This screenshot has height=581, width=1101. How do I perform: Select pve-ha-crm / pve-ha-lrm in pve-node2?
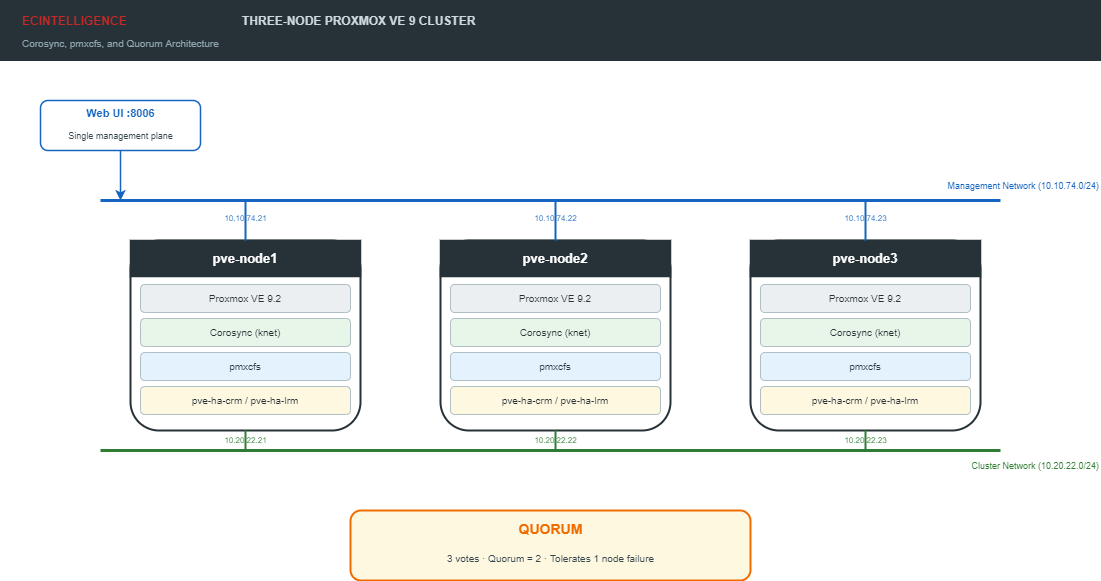tap(555, 400)
